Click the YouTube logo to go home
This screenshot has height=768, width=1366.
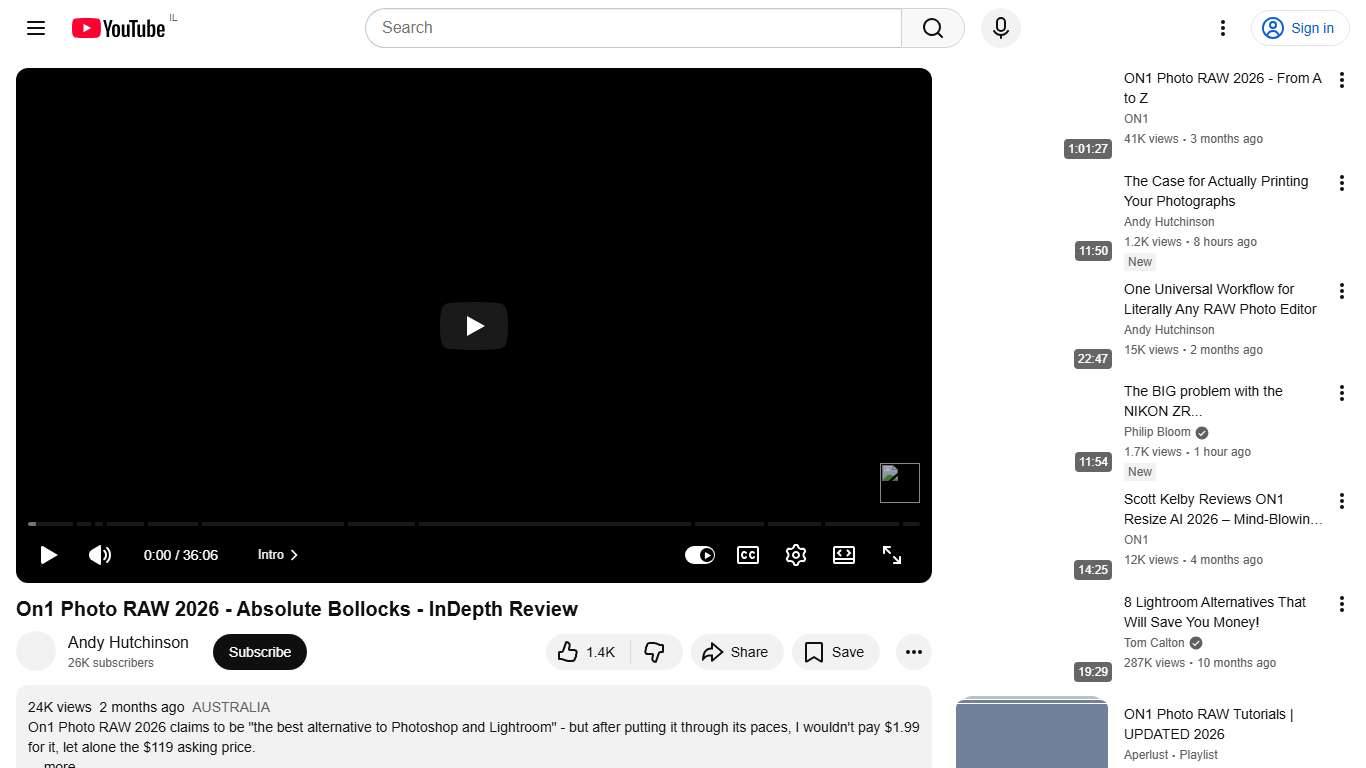tap(117, 28)
